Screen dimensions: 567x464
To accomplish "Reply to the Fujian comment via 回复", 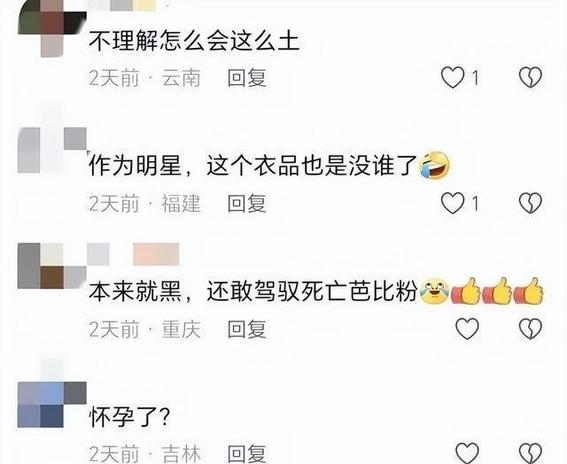I will (247, 203).
